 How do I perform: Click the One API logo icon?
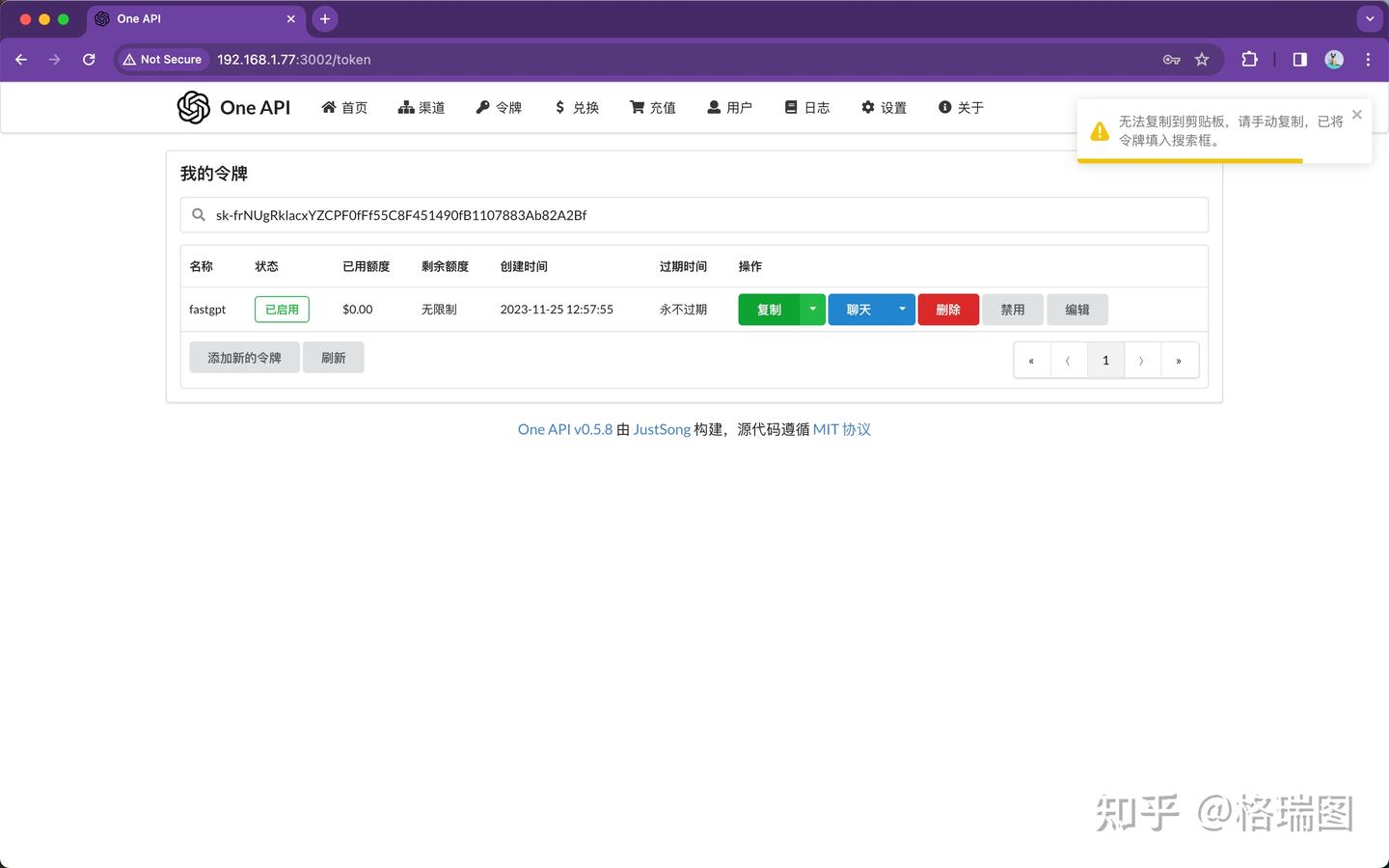tap(194, 107)
